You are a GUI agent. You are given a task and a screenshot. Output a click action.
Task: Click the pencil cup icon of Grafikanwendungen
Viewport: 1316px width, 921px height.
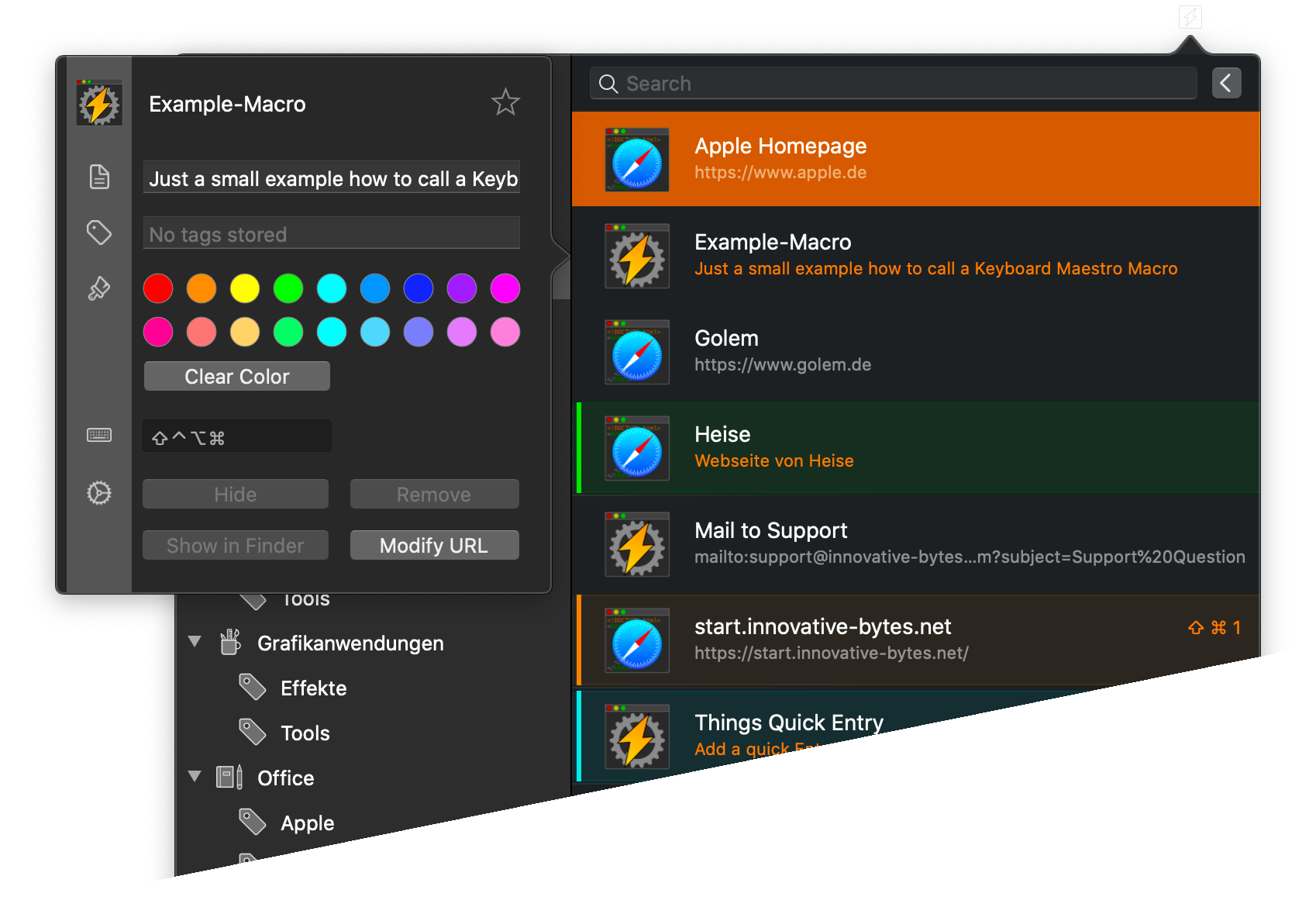230,642
